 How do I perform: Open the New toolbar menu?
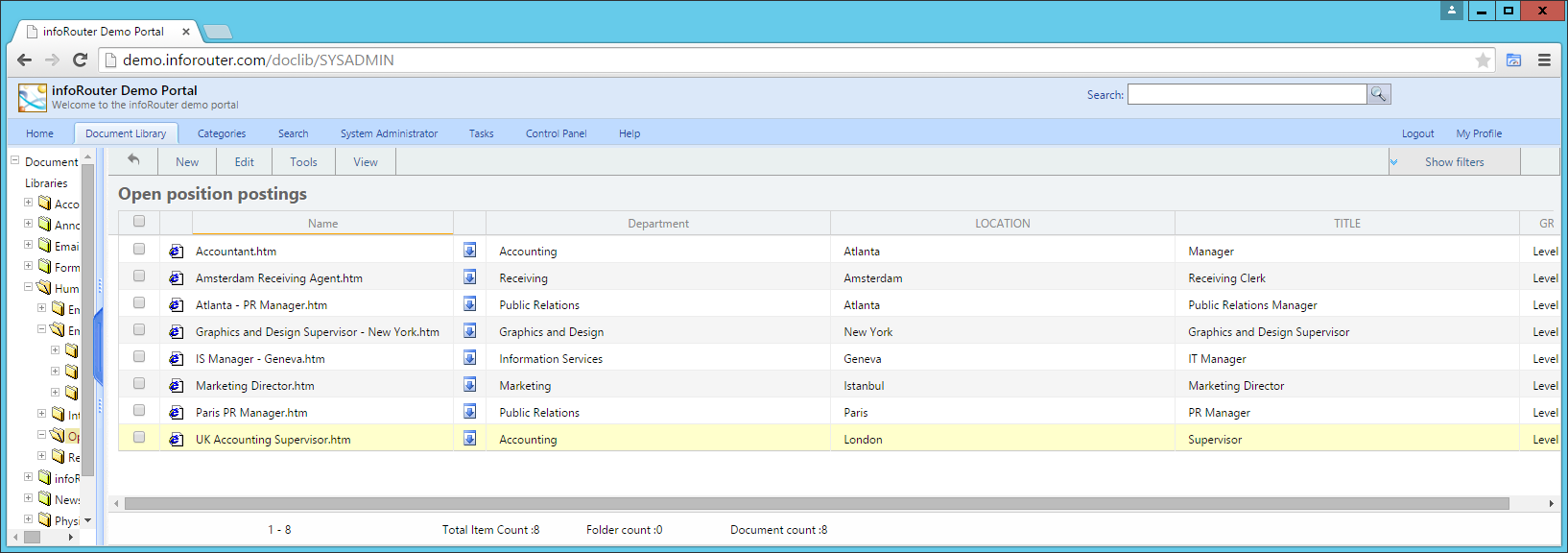[187, 162]
